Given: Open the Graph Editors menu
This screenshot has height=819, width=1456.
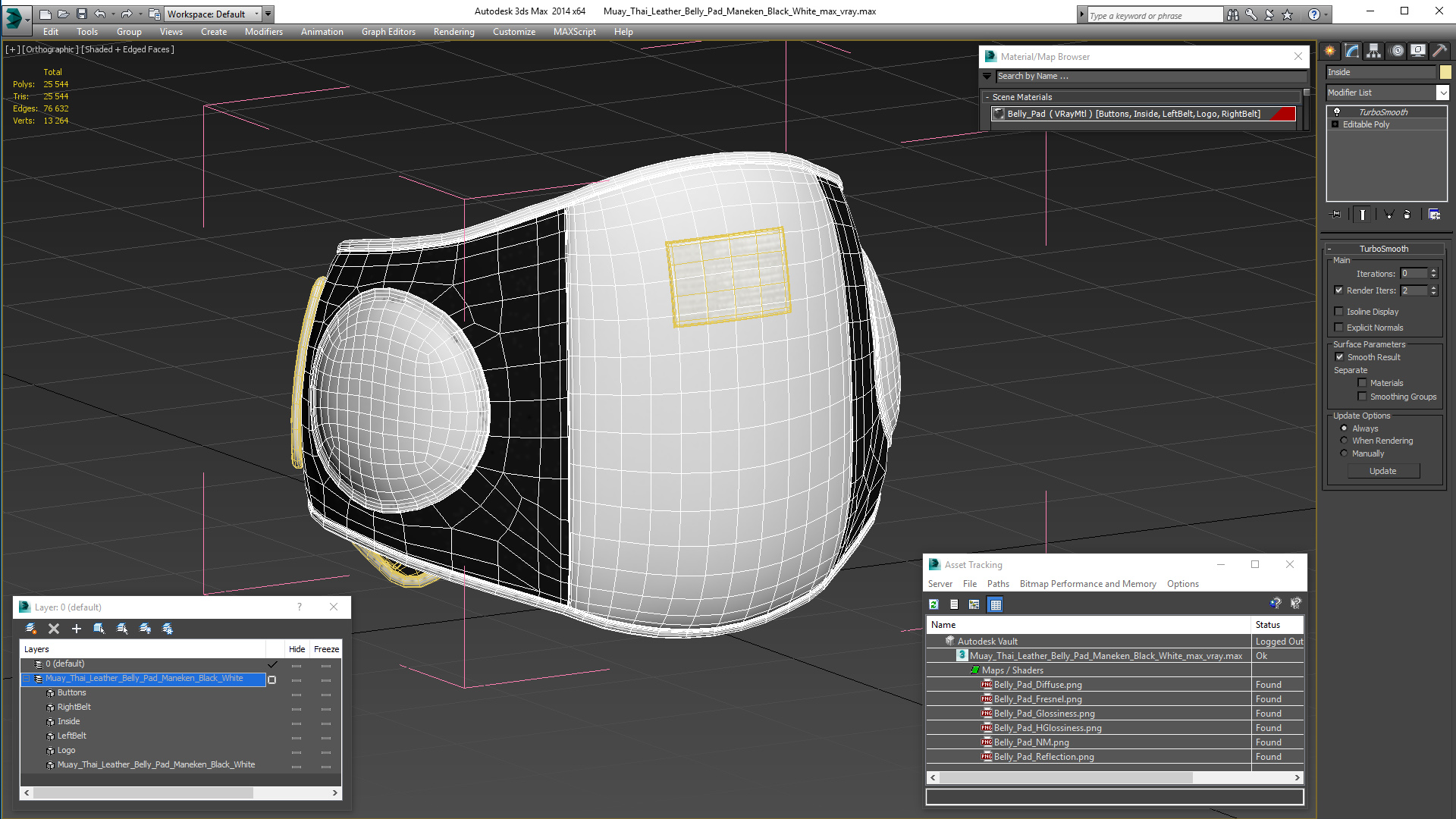Looking at the screenshot, I should pyautogui.click(x=388, y=32).
